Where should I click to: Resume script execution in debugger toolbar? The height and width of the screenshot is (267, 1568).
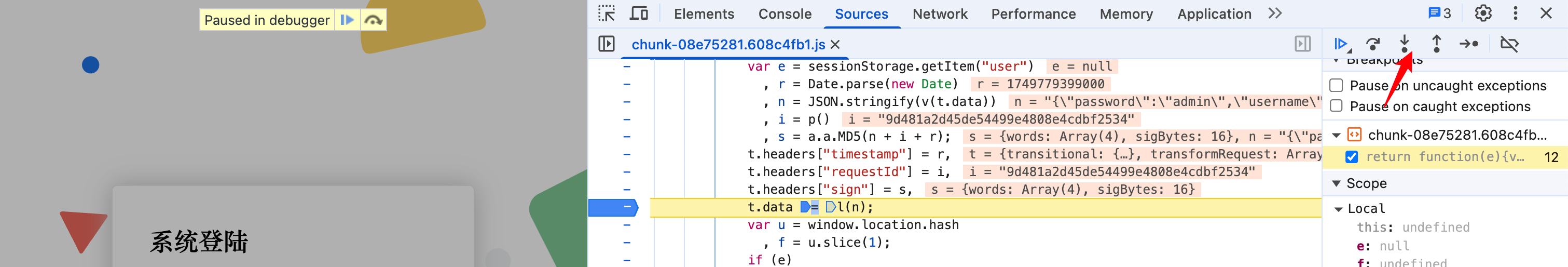pyautogui.click(x=1341, y=44)
